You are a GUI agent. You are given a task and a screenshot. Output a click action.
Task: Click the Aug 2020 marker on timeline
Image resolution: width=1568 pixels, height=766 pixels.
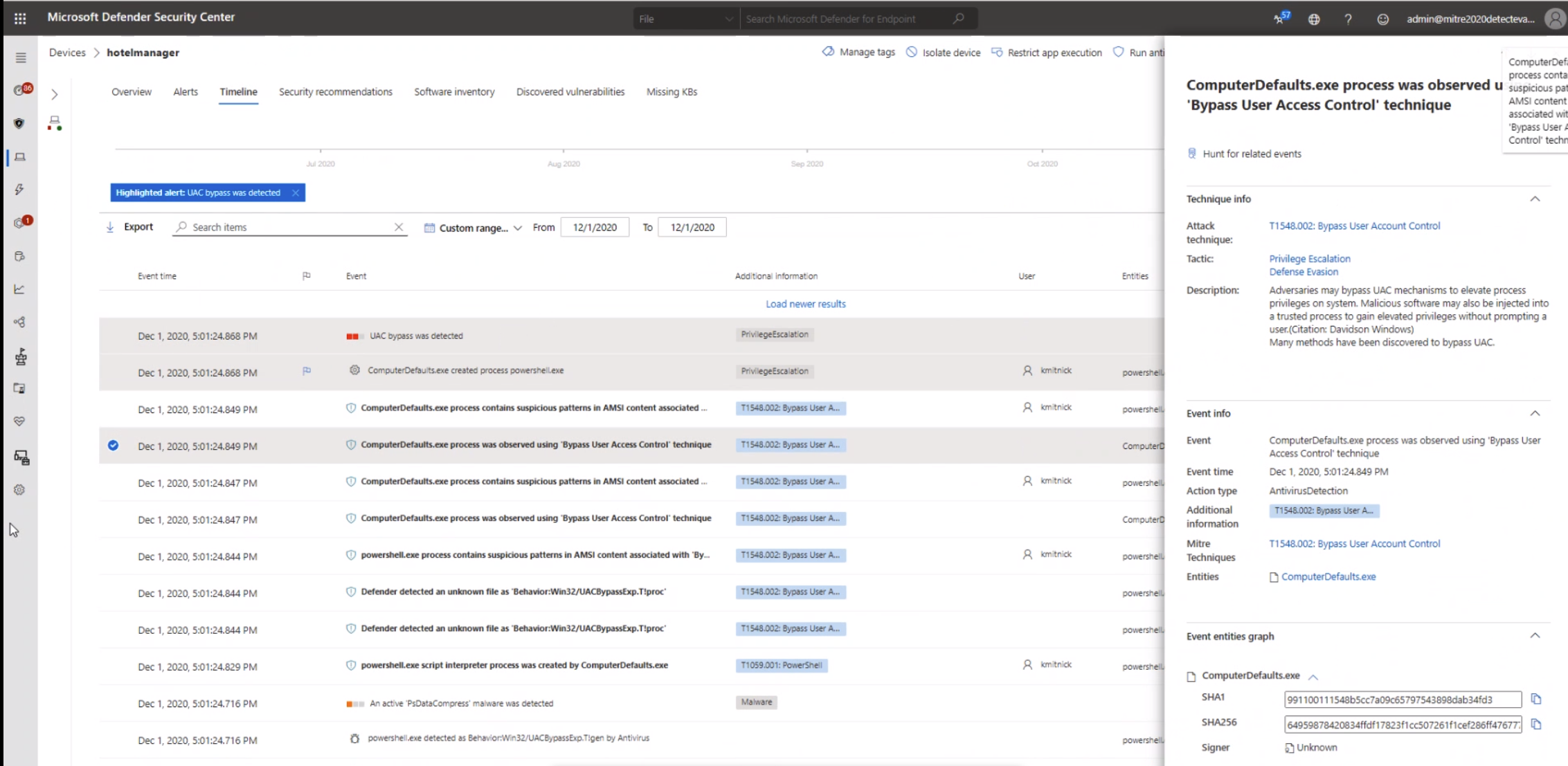click(564, 164)
